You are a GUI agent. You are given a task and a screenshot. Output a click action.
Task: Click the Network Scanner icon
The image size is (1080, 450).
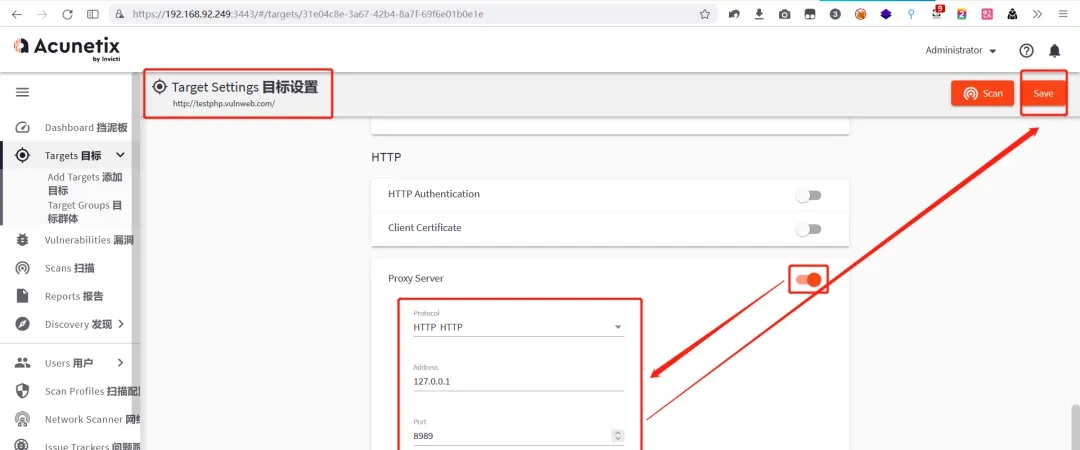pyautogui.click(x=23, y=419)
